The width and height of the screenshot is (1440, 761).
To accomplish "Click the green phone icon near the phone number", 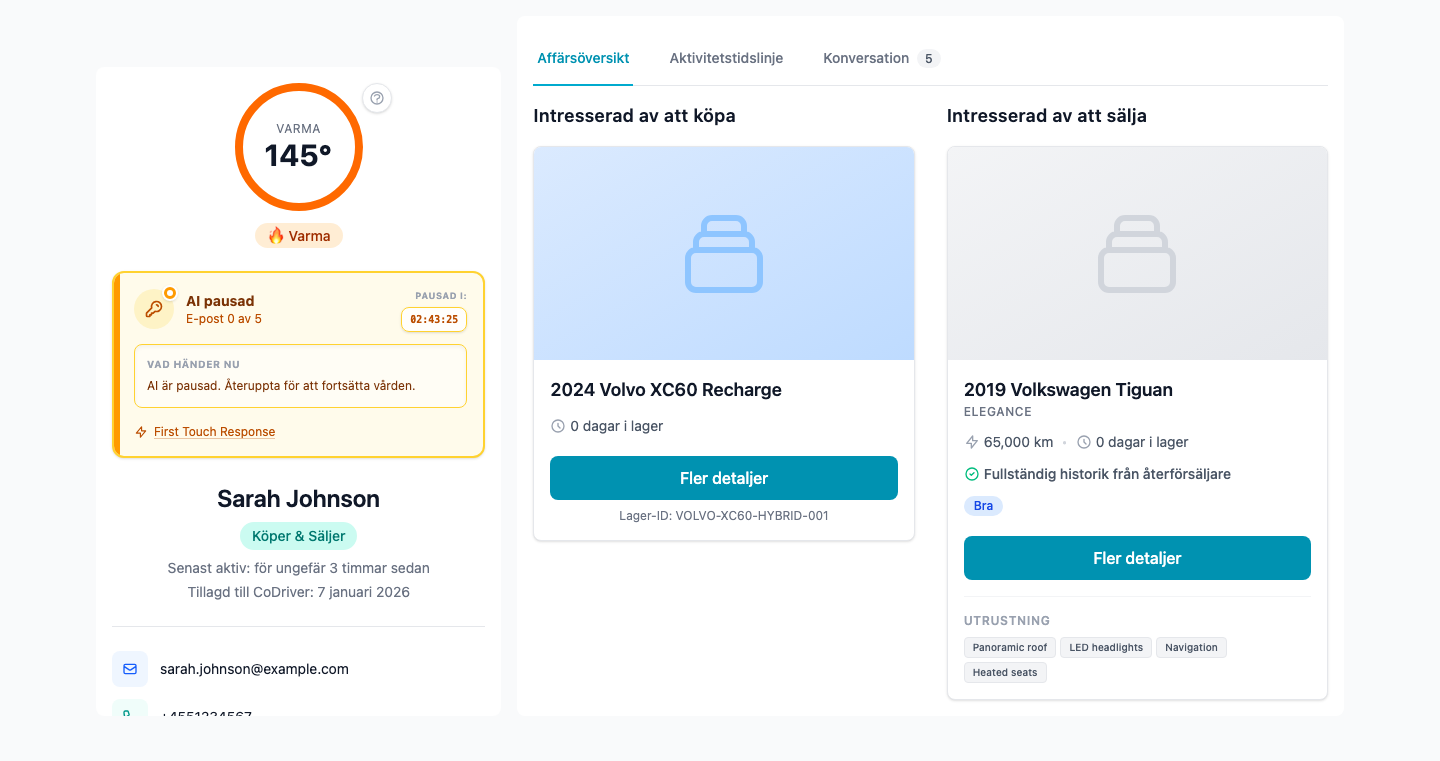I will pos(129,716).
